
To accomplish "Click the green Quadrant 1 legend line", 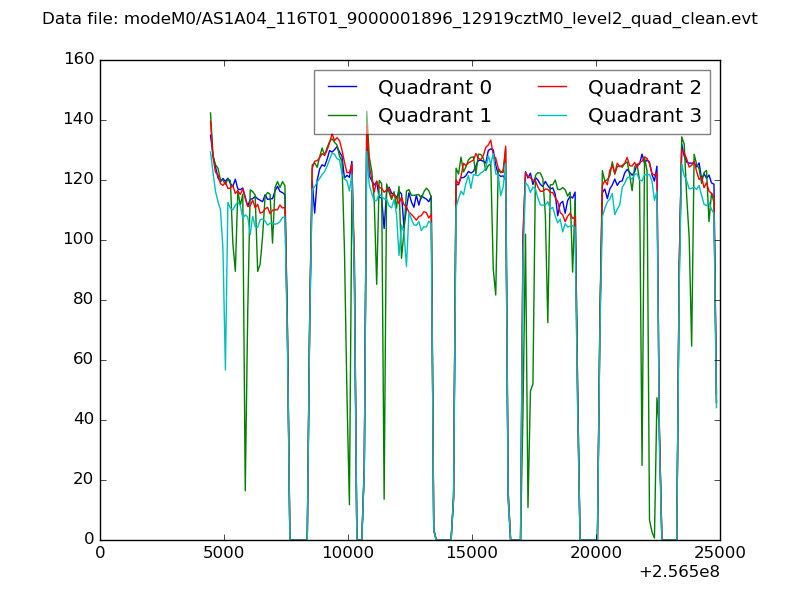I will pyautogui.click(x=343, y=115).
